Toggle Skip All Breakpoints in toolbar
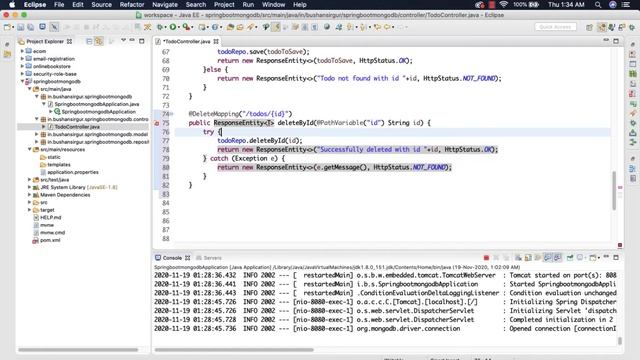The width and height of the screenshot is (640, 360). tap(54, 27)
